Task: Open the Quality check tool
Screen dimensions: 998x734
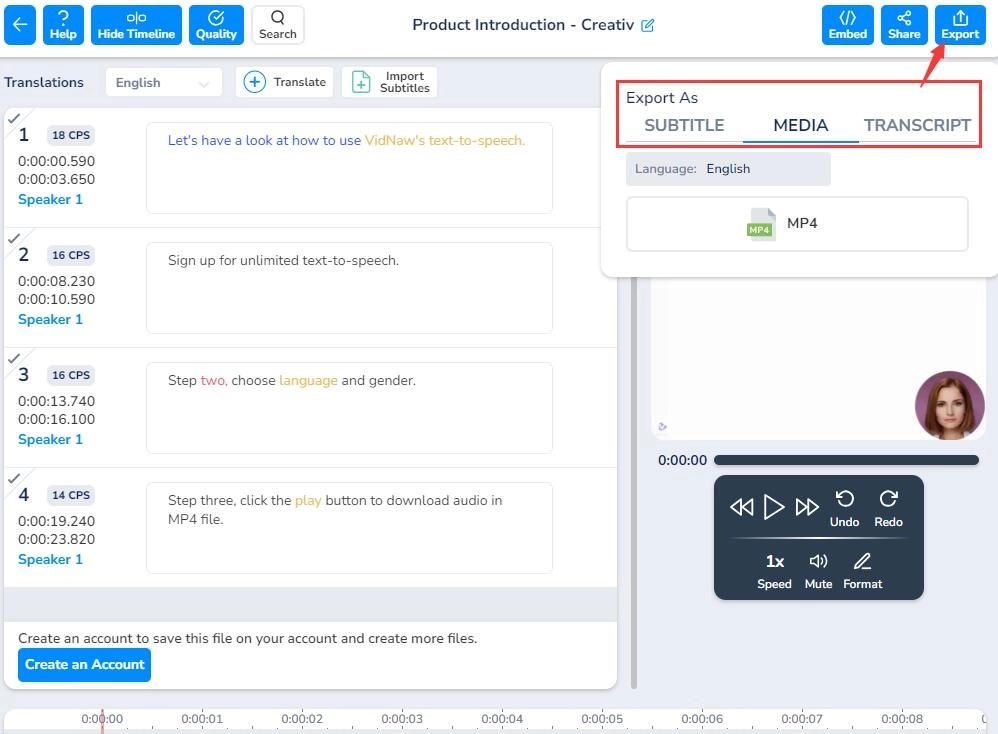Action: 216,25
